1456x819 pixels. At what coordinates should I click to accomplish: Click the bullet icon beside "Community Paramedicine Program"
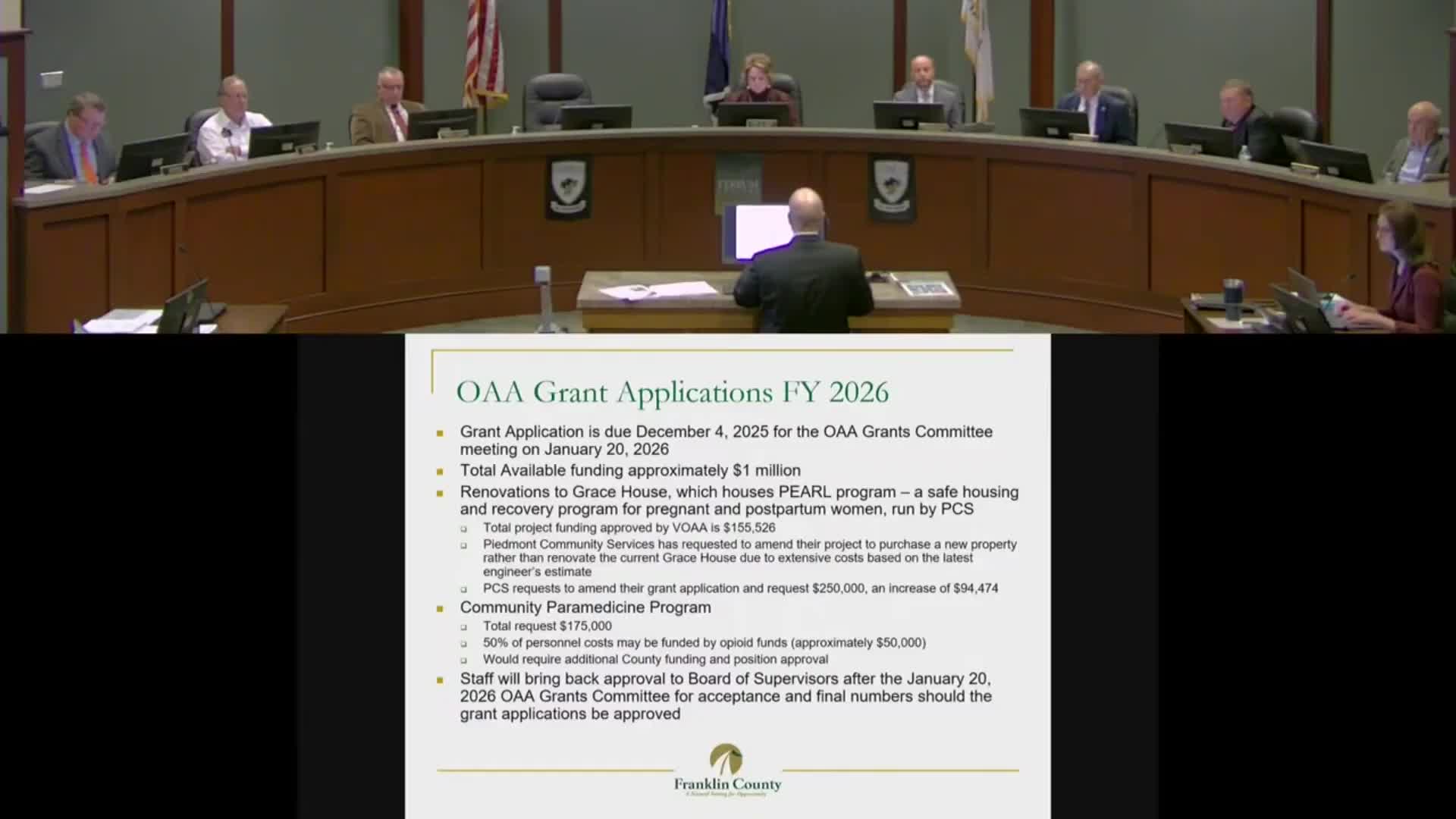441,607
